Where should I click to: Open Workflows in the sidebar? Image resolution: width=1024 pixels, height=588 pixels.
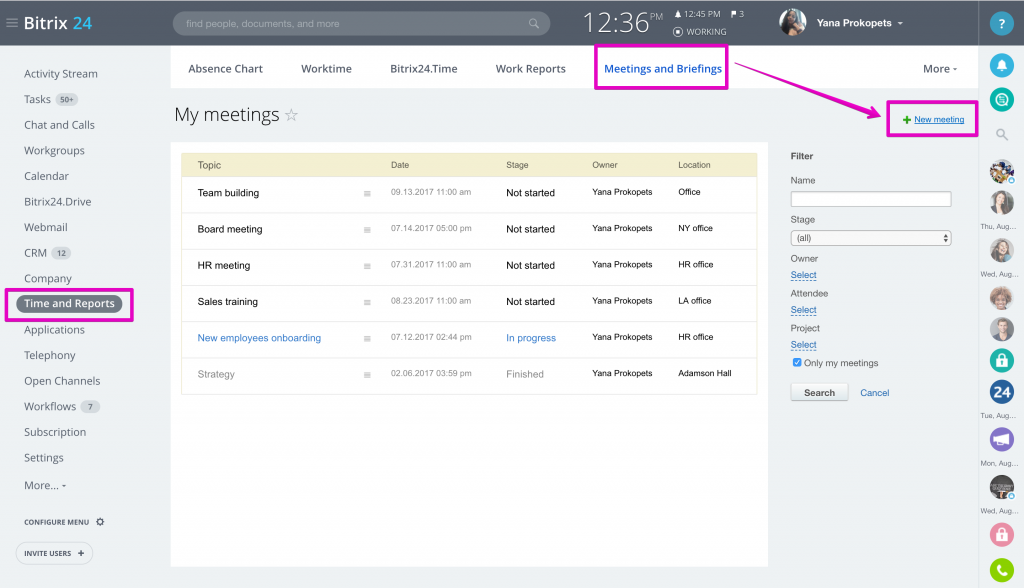(50, 406)
